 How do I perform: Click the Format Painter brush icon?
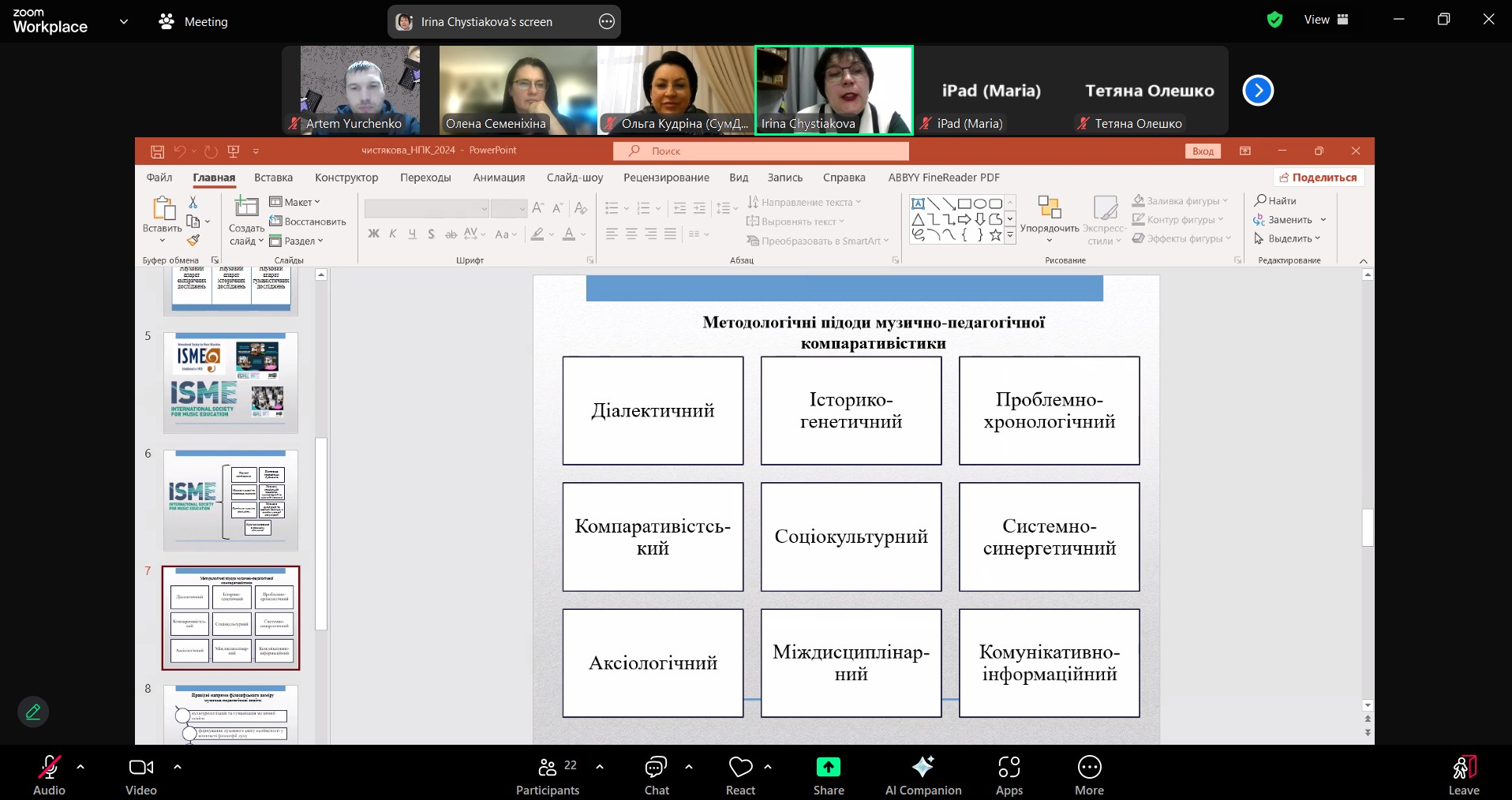(193, 240)
